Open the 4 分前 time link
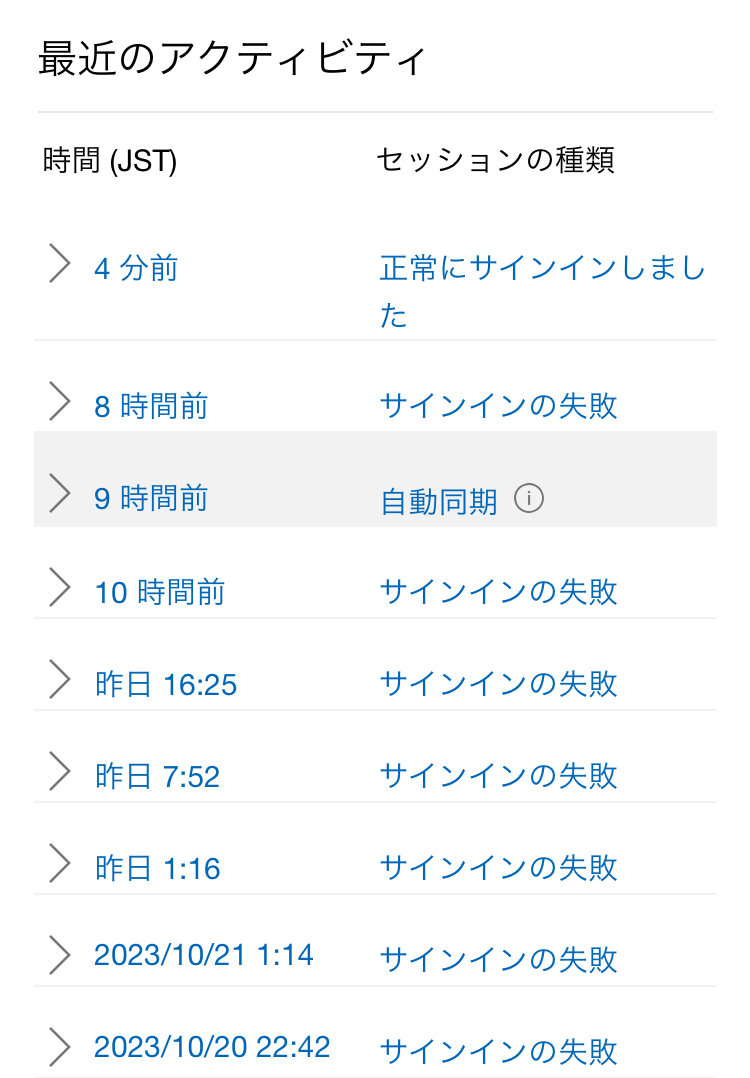Image resolution: width=750 pixels, height=1078 pixels. click(136, 269)
